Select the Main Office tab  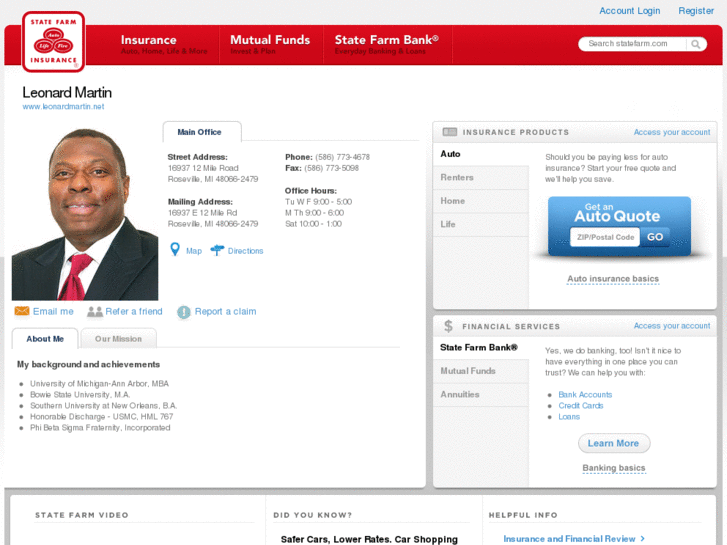202,132
